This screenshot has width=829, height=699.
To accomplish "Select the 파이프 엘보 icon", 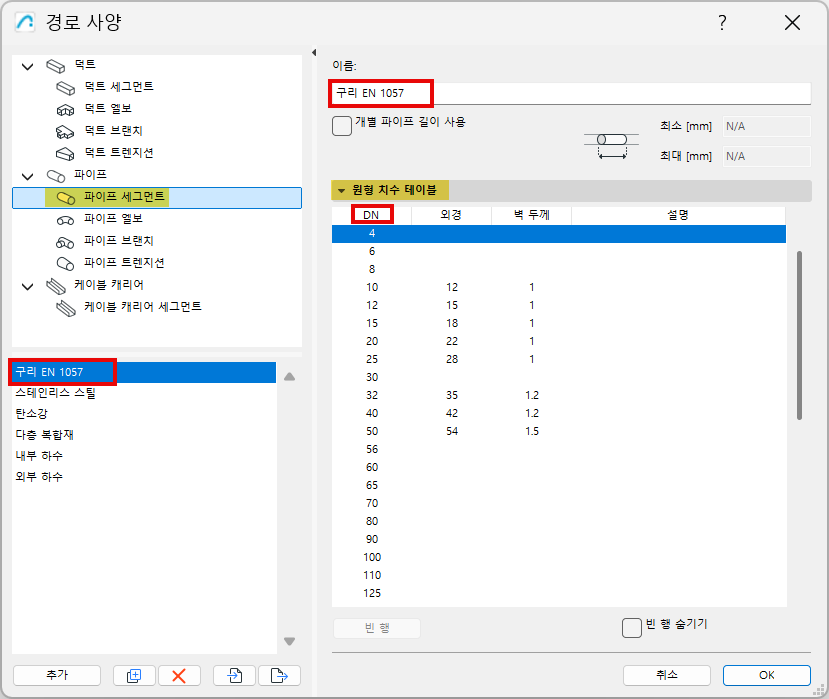I will (66, 220).
